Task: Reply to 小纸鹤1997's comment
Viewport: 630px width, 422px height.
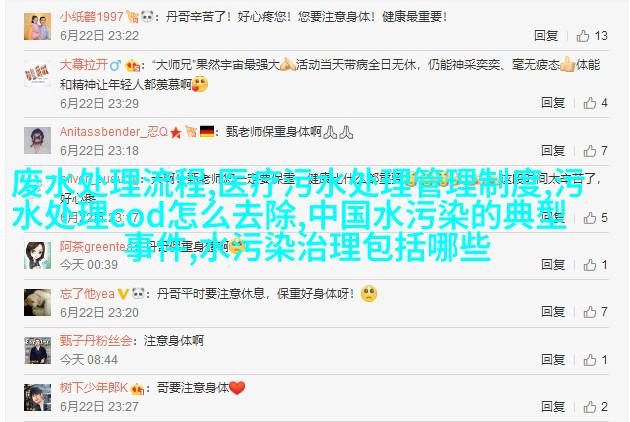Action: point(546,36)
